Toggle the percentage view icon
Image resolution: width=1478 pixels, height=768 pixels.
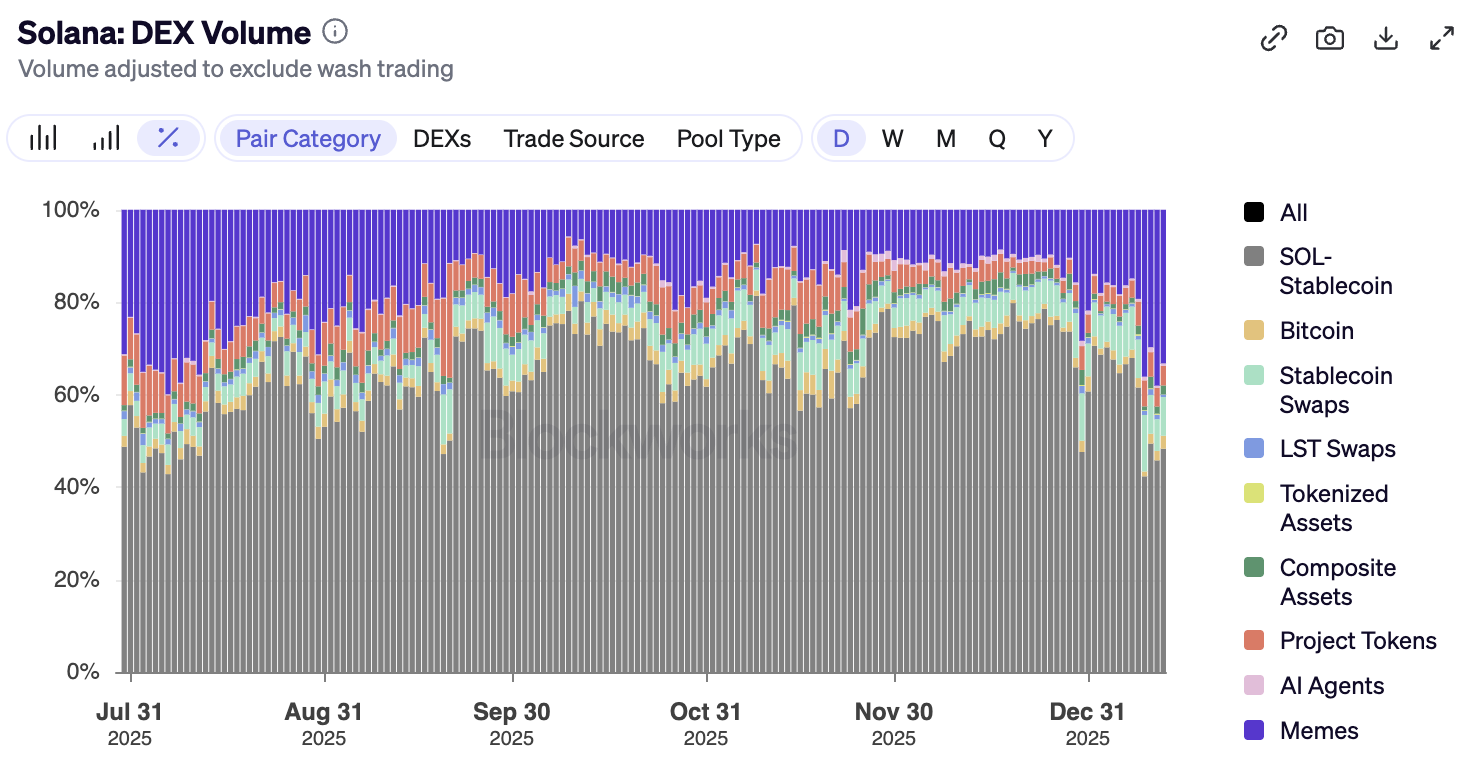(168, 138)
